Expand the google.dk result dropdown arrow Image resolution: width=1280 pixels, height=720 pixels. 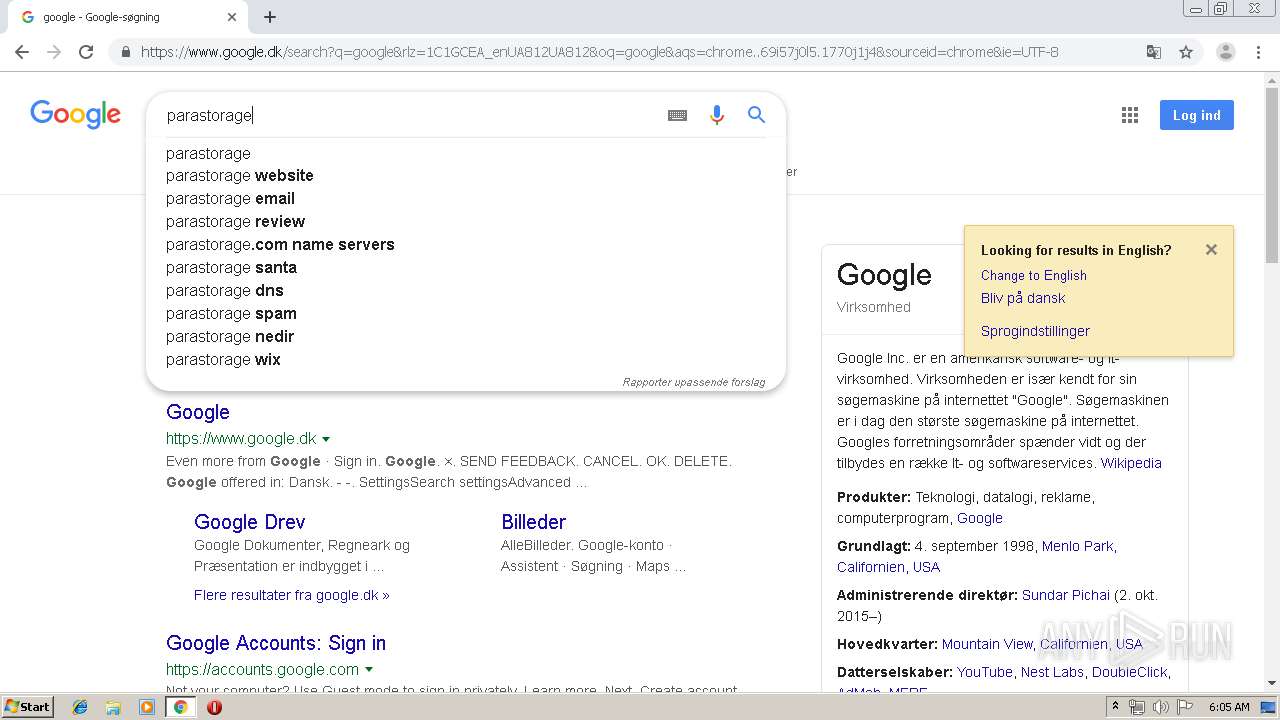pos(326,439)
